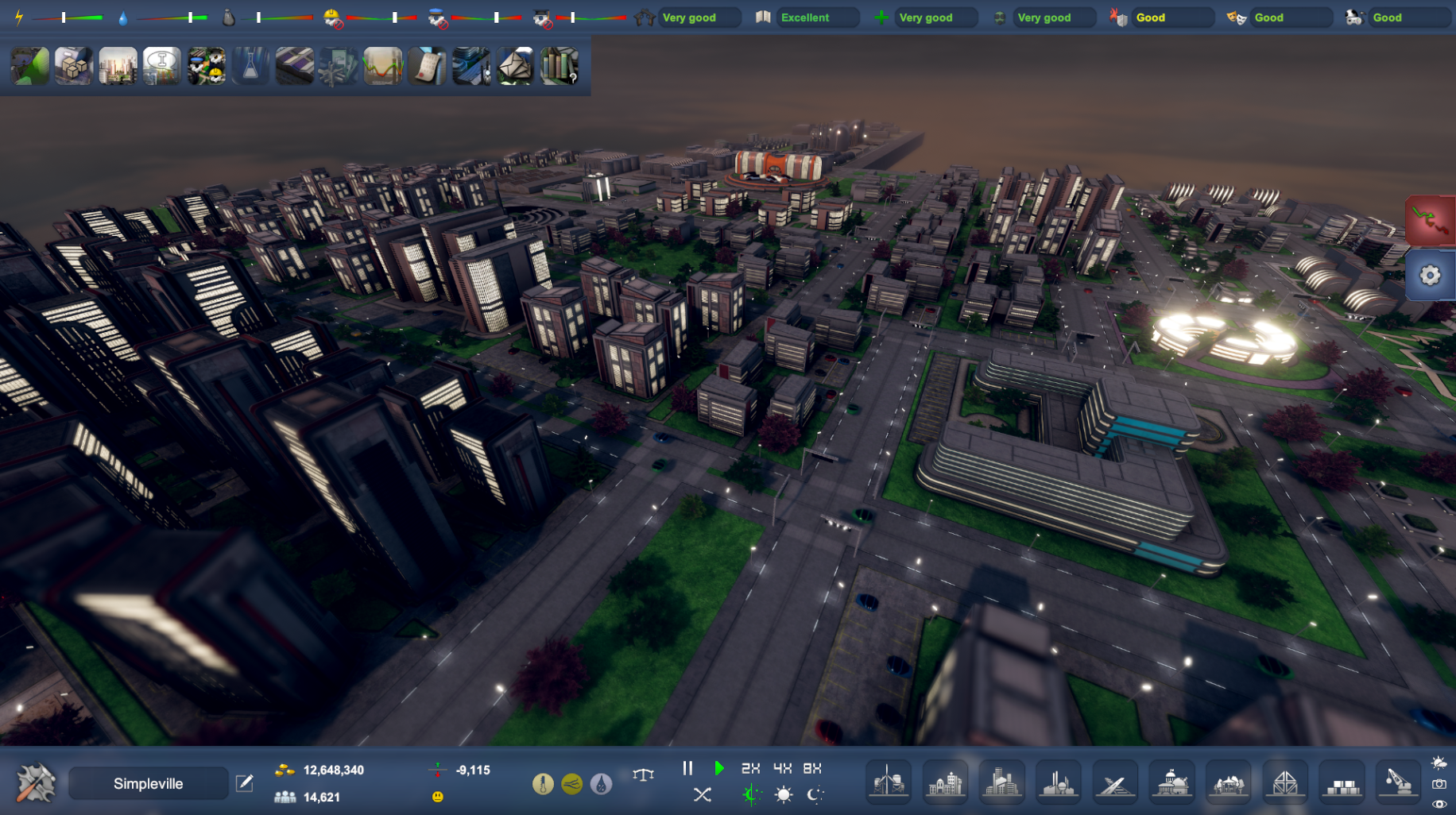This screenshot has width=1456, height=815.
Task: Open the blue buildings with person icon
Action: [x=471, y=66]
